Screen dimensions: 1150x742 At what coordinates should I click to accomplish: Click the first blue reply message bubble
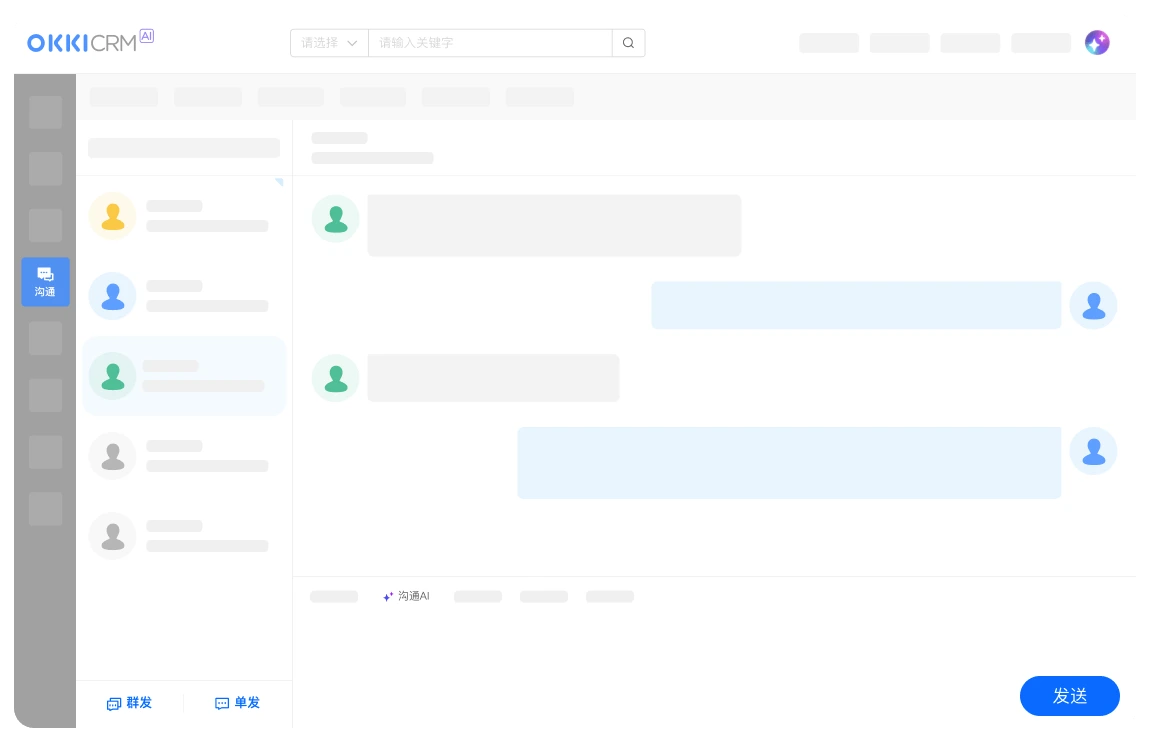click(x=856, y=305)
